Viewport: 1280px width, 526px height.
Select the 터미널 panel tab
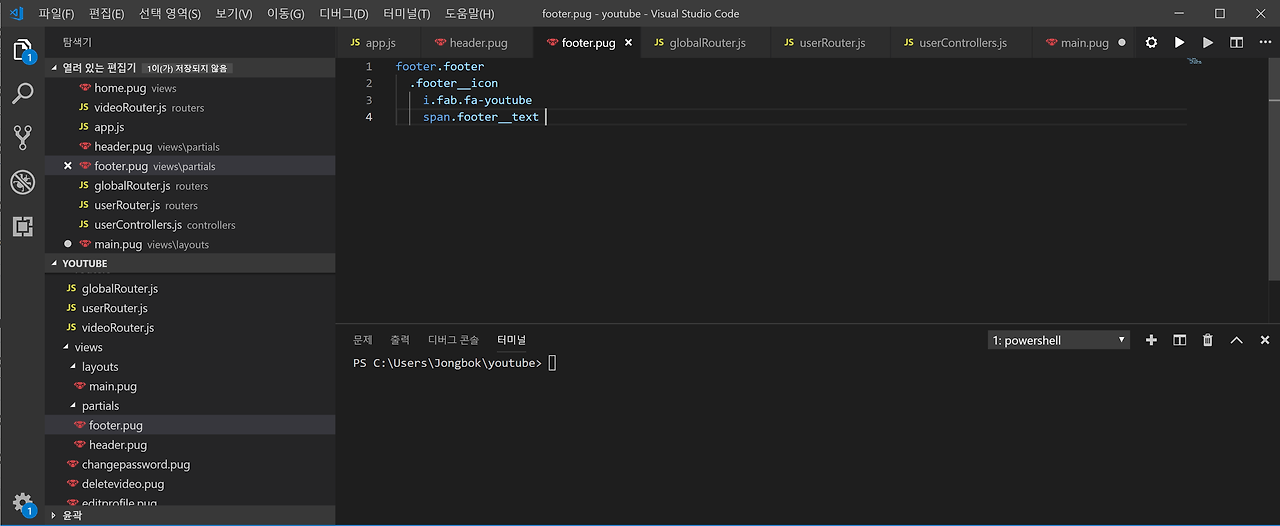tap(512, 340)
